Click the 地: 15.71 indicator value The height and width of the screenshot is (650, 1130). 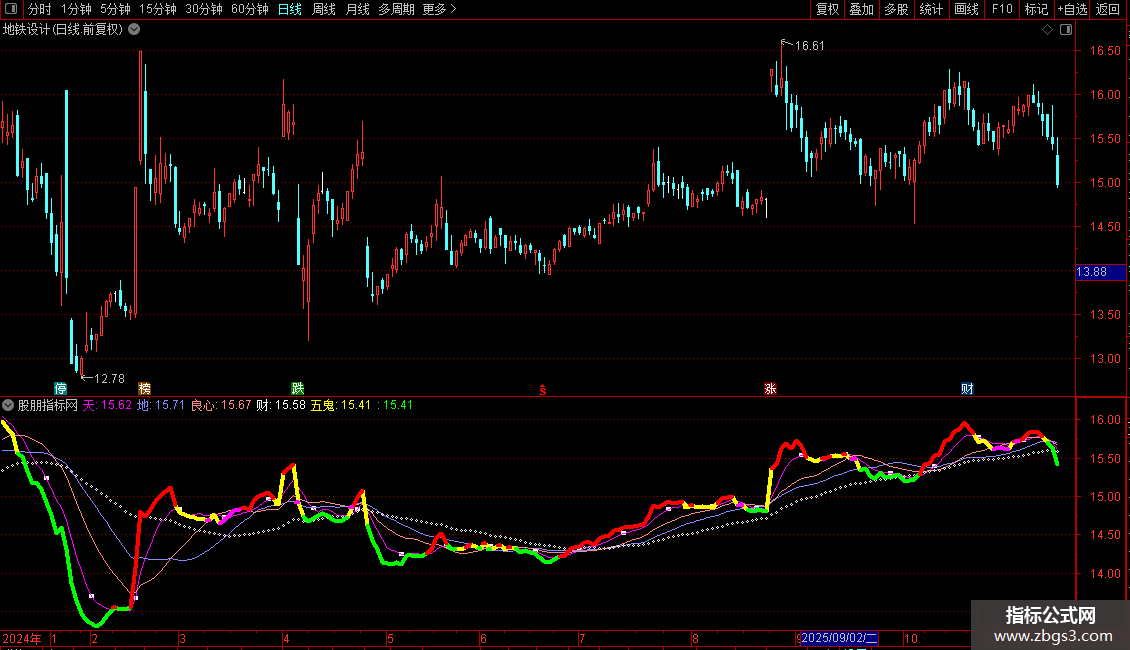(x=161, y=405)
